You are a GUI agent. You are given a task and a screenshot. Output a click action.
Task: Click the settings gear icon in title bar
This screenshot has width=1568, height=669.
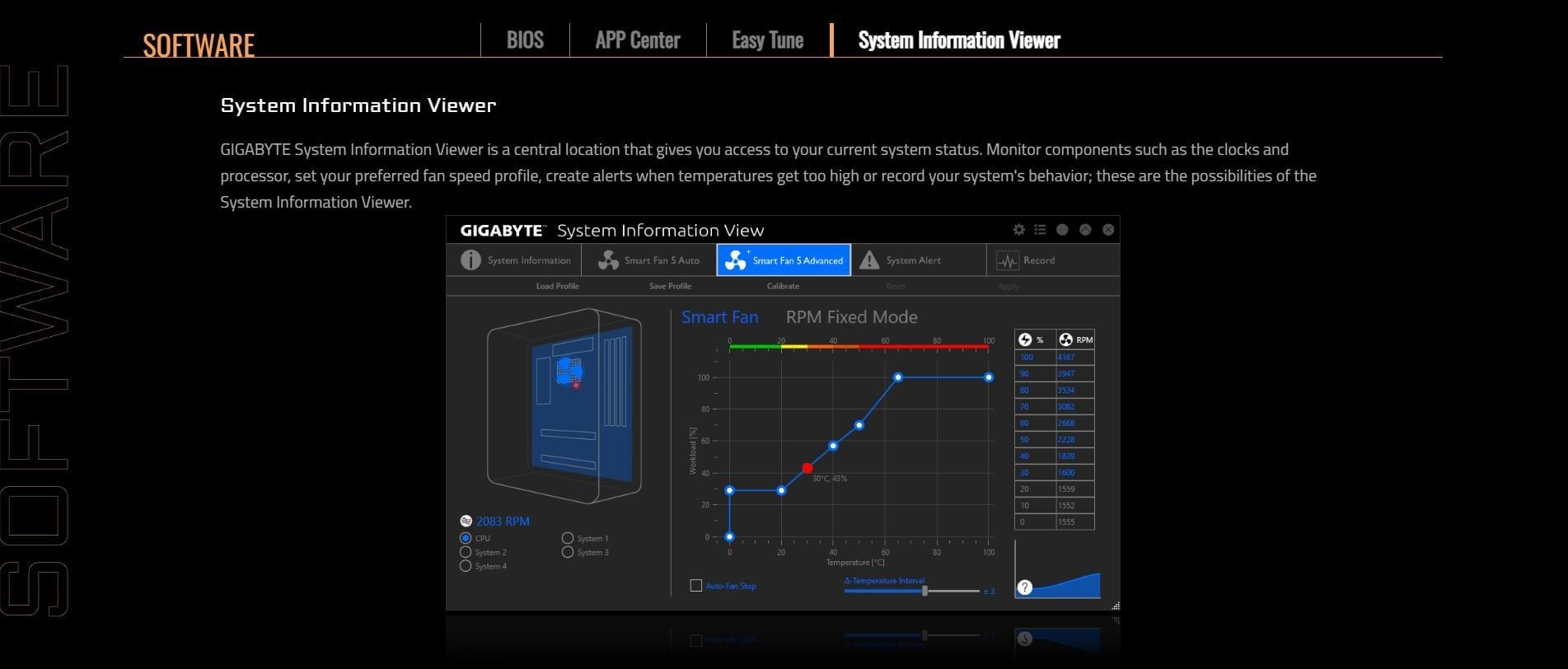[x=1018, y=230]
